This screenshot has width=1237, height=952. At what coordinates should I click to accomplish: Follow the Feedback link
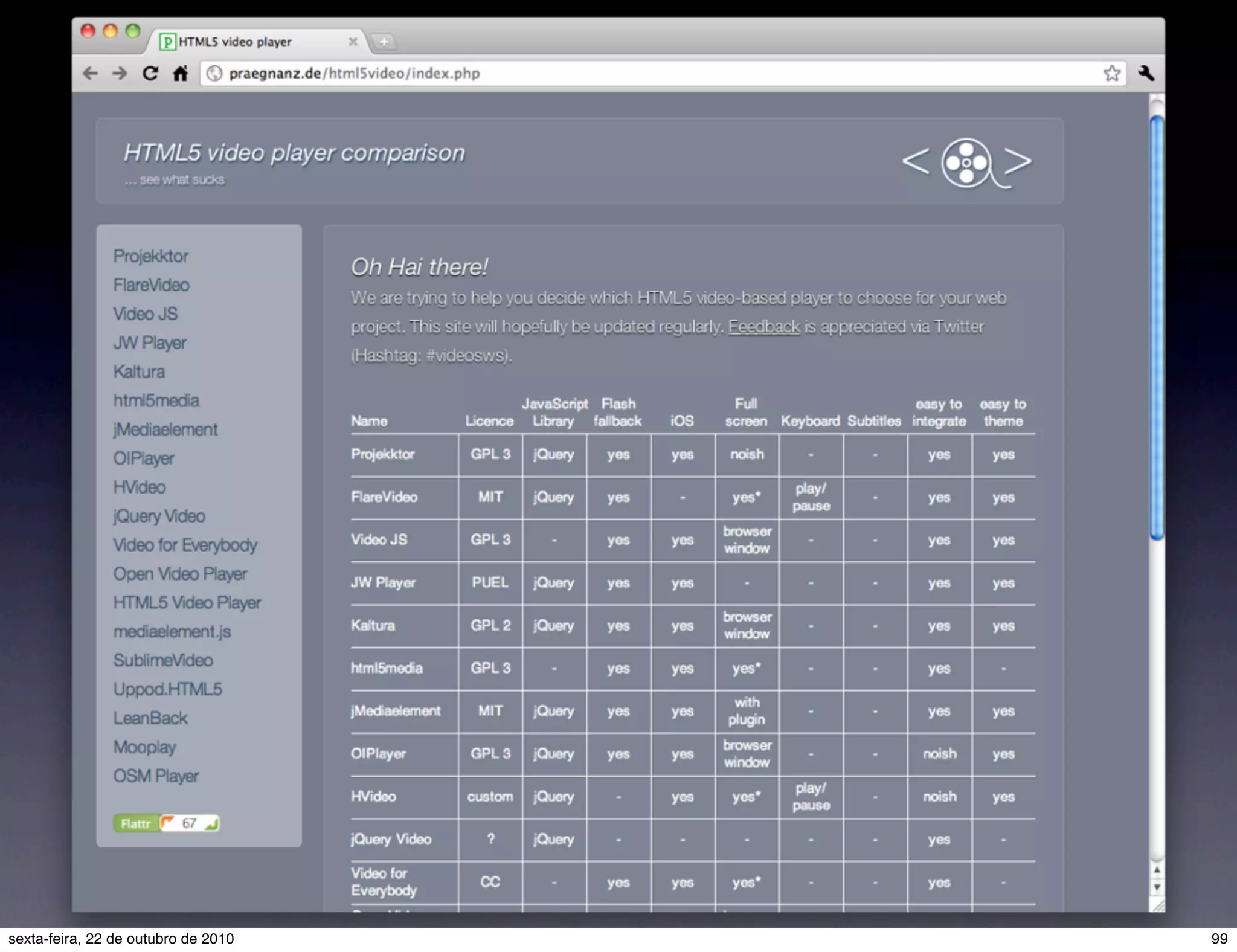point(763,327)
